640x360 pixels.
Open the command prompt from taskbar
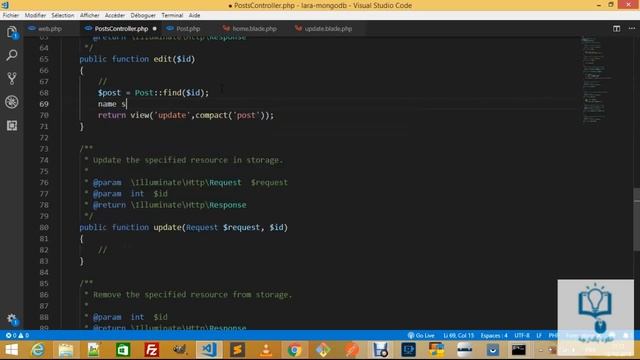[518, 350]
